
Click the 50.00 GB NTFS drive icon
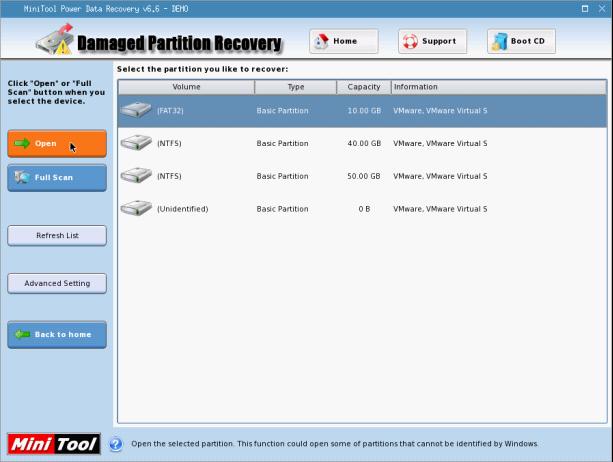click(x=136, y=175)
